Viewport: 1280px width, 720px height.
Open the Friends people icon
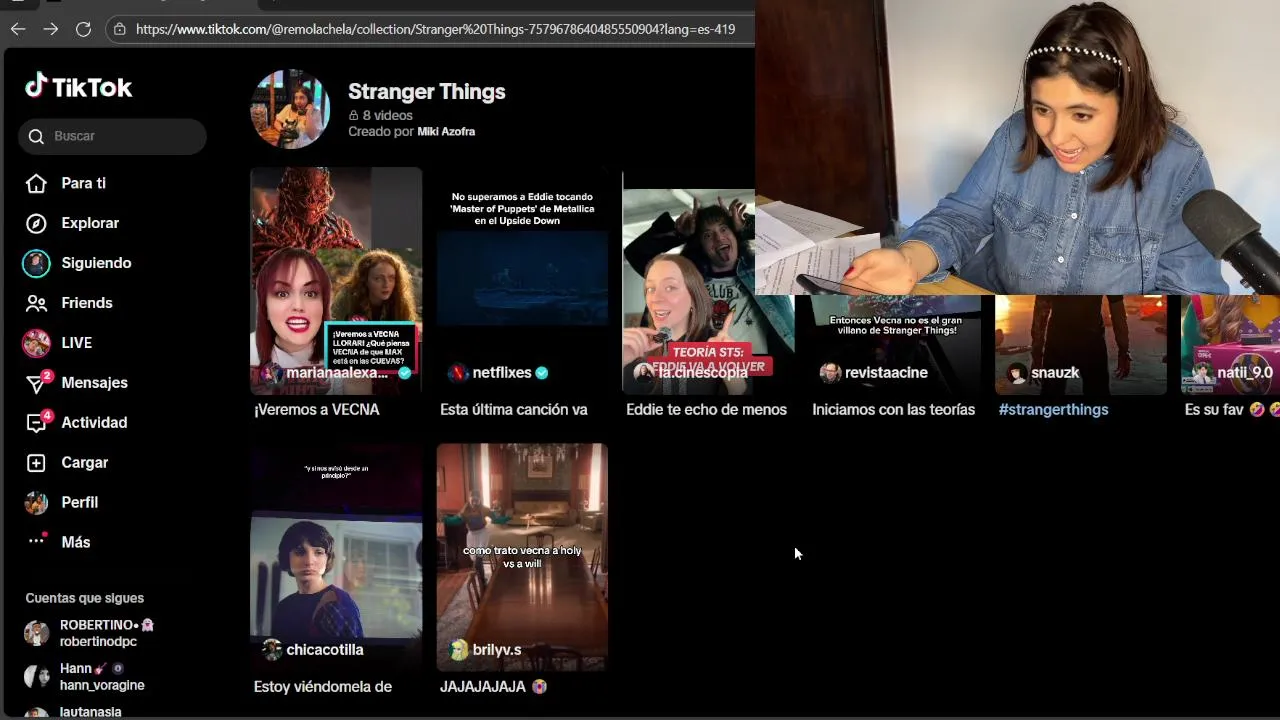pyautogui.click(x=36, y=303)
